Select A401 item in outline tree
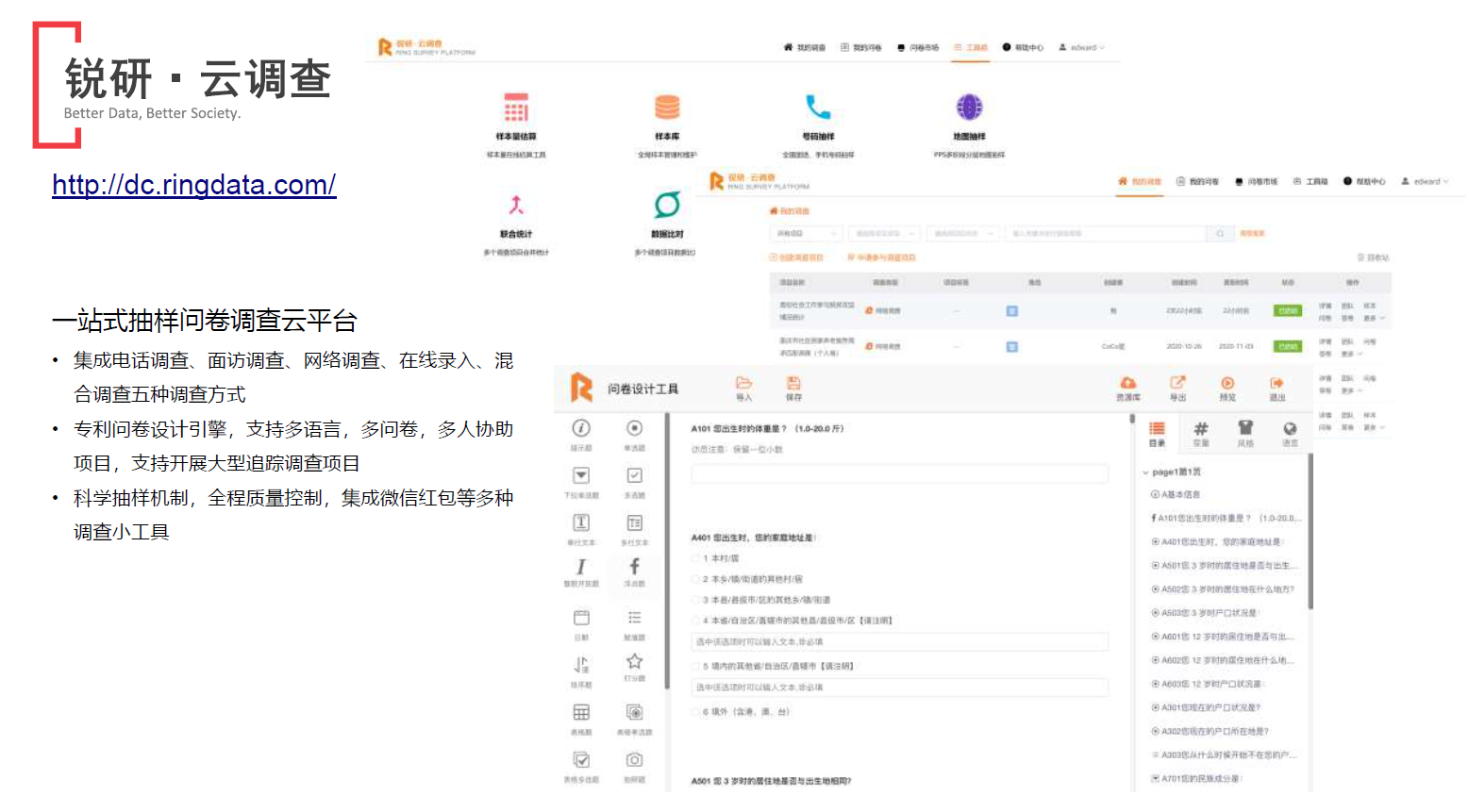The image size is (1469, 812). pyautogui.click(x=1218, y=542)
